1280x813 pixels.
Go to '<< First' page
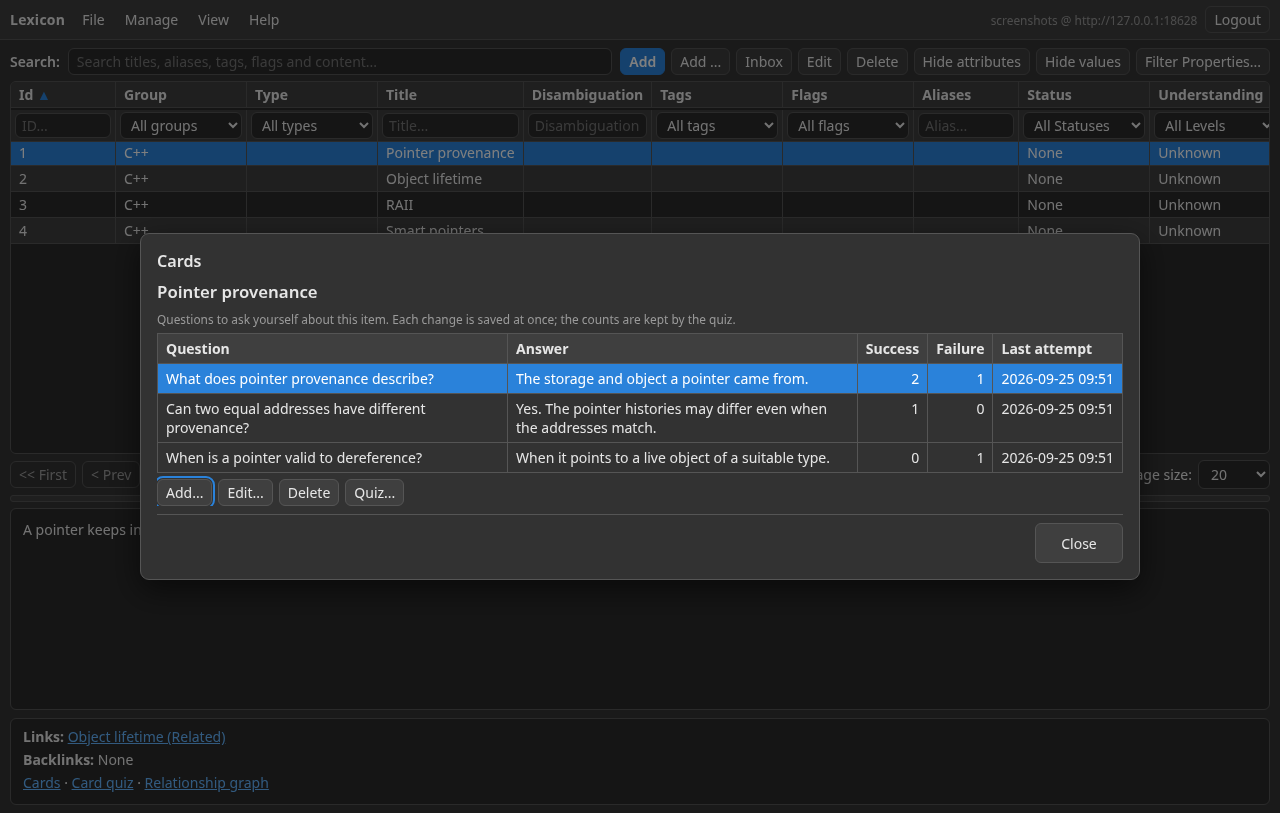[x=43, y=475]
